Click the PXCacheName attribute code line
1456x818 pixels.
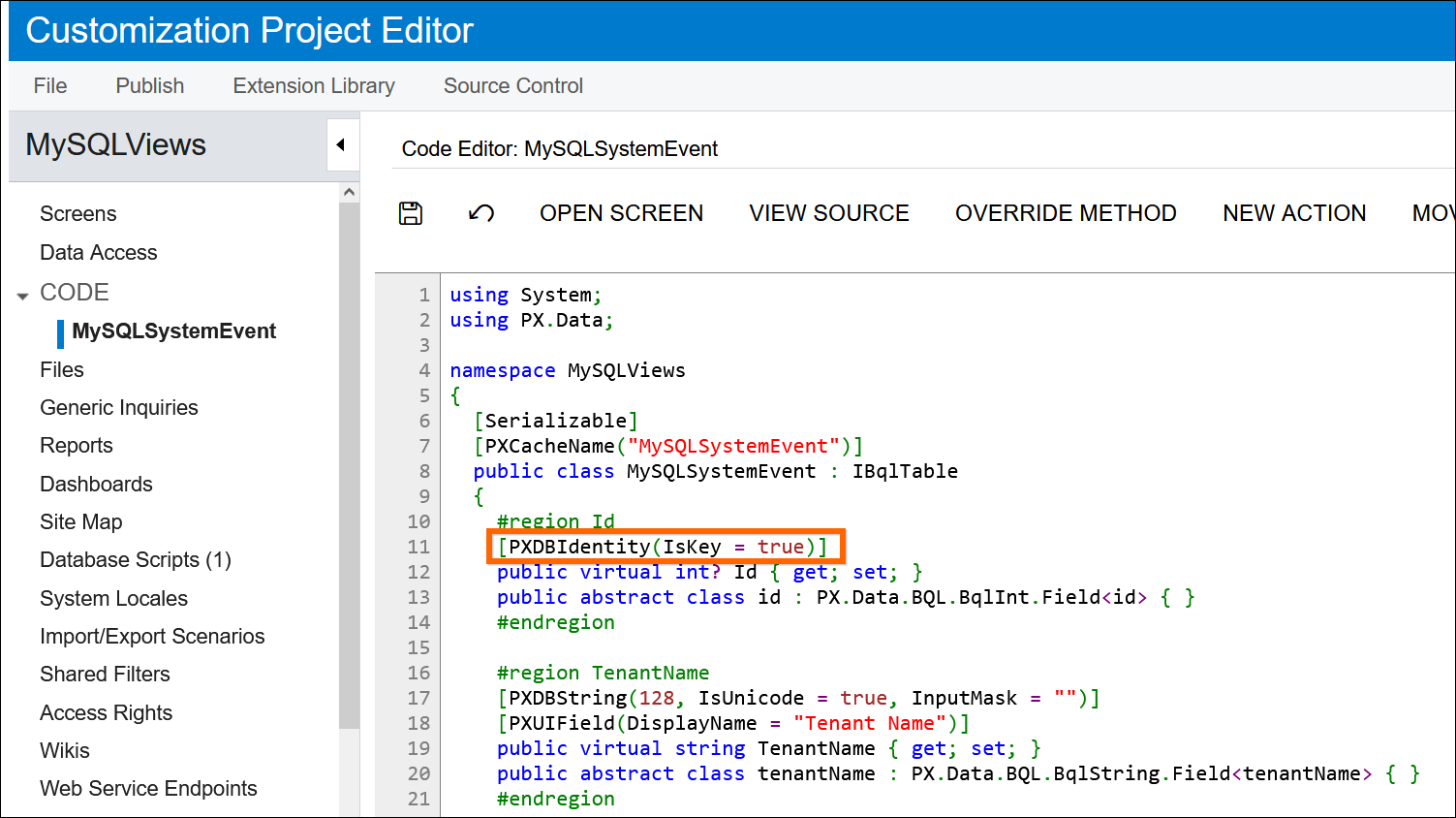(x=668, y=446)
